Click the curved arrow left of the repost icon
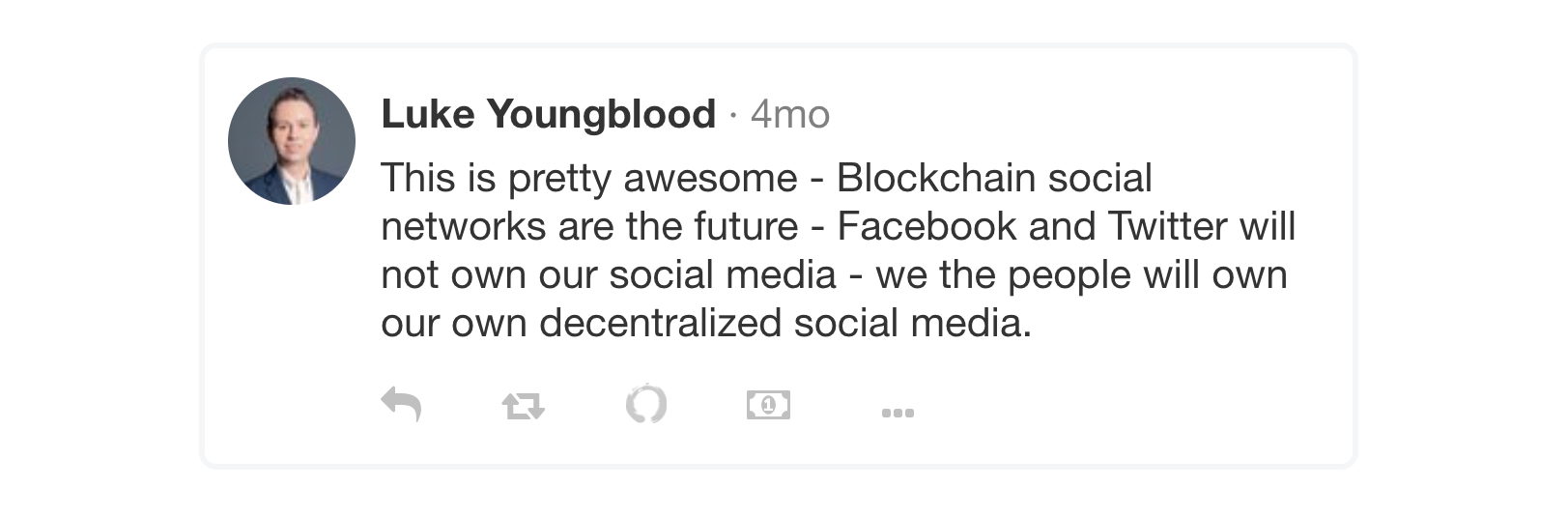 (x=401, y=404)
